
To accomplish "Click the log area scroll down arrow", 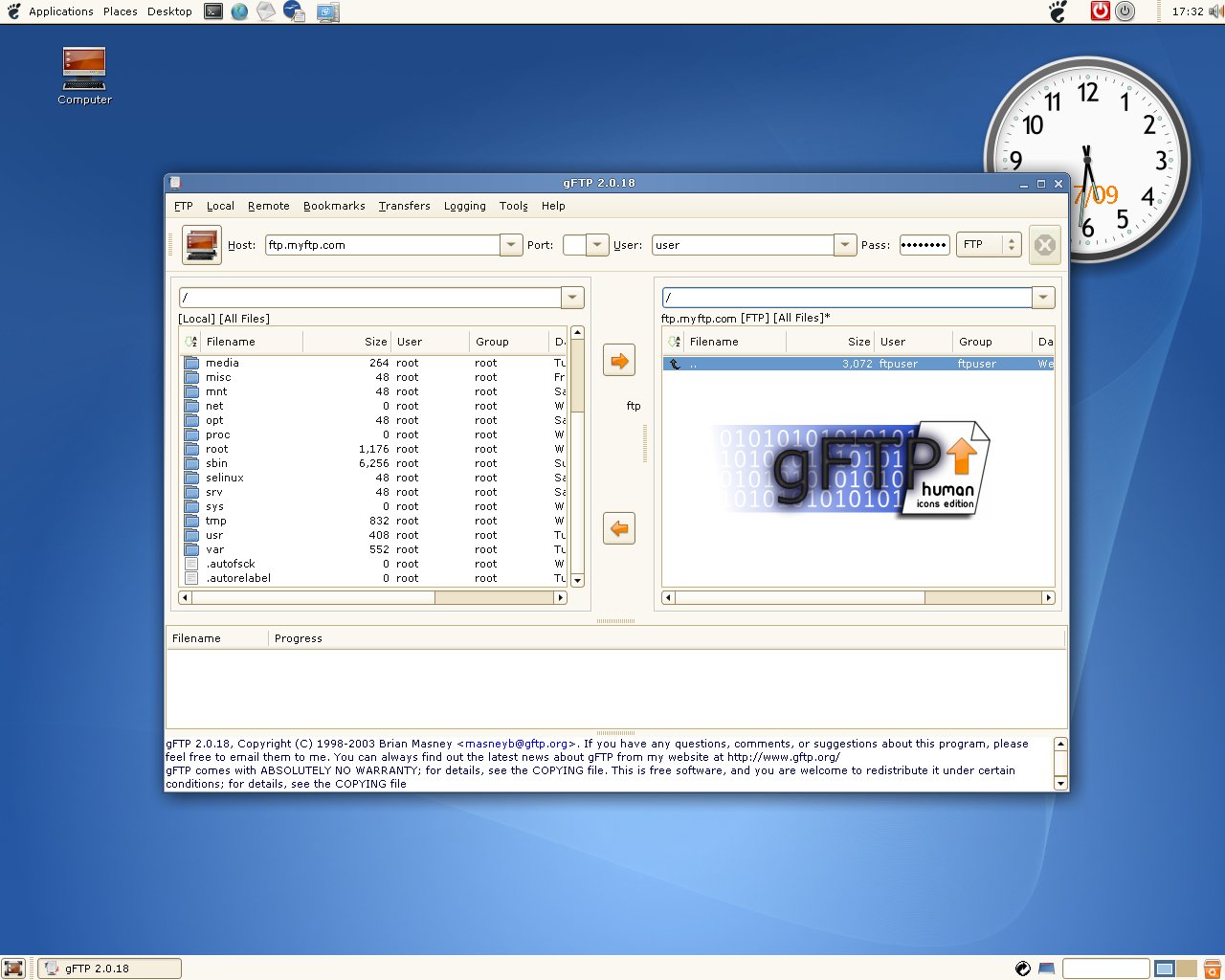I will (x=1060, y=783).
